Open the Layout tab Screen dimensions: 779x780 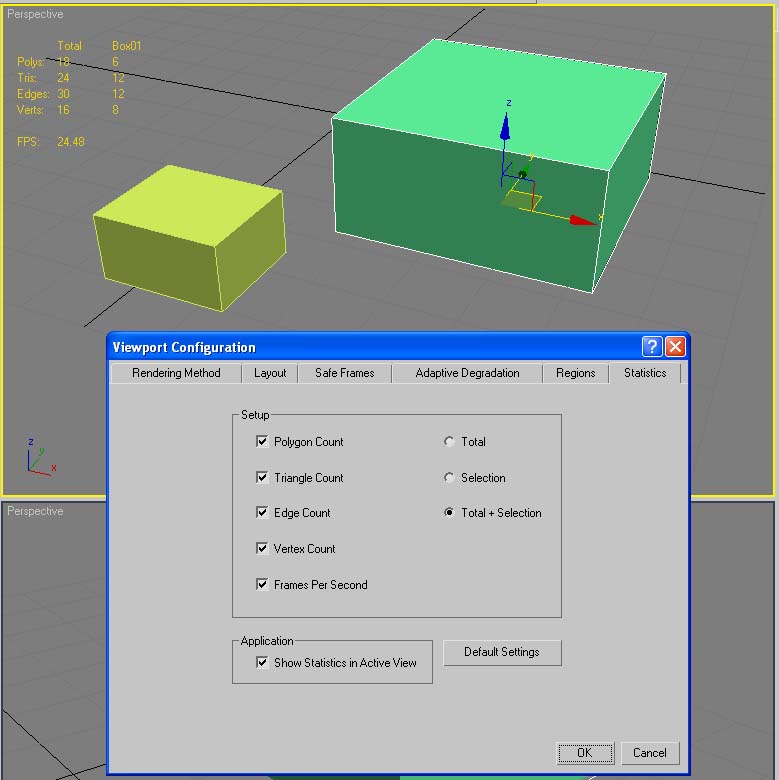(270, 373)
